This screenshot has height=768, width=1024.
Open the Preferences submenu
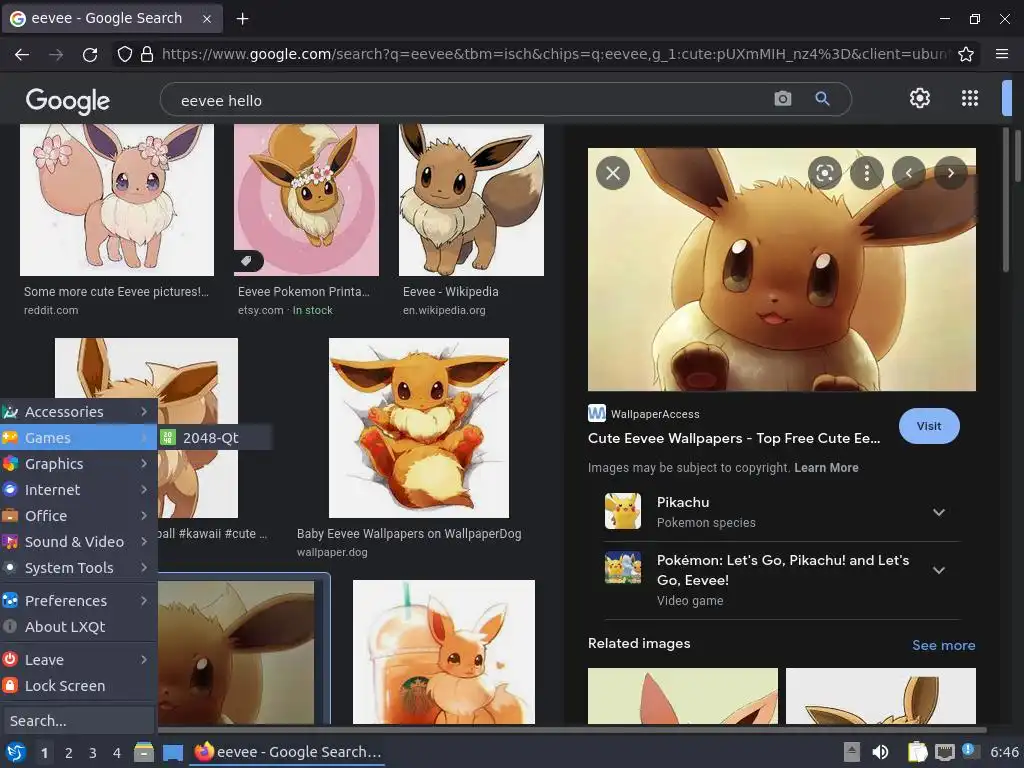[78, 601]
